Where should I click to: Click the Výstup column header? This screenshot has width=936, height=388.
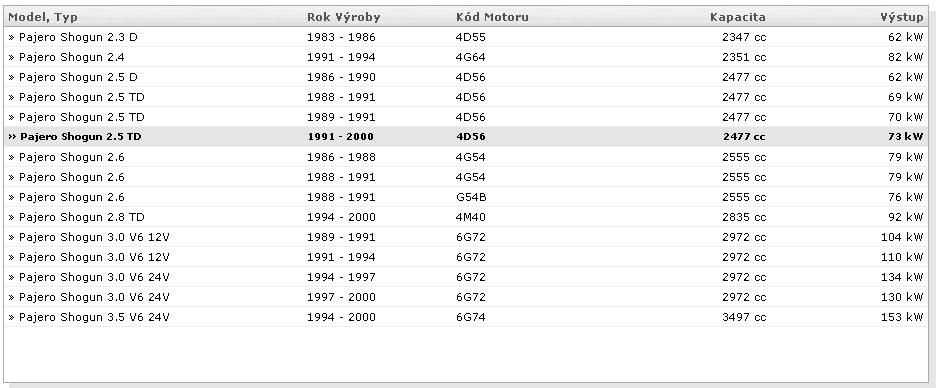(x=901, y=17)
